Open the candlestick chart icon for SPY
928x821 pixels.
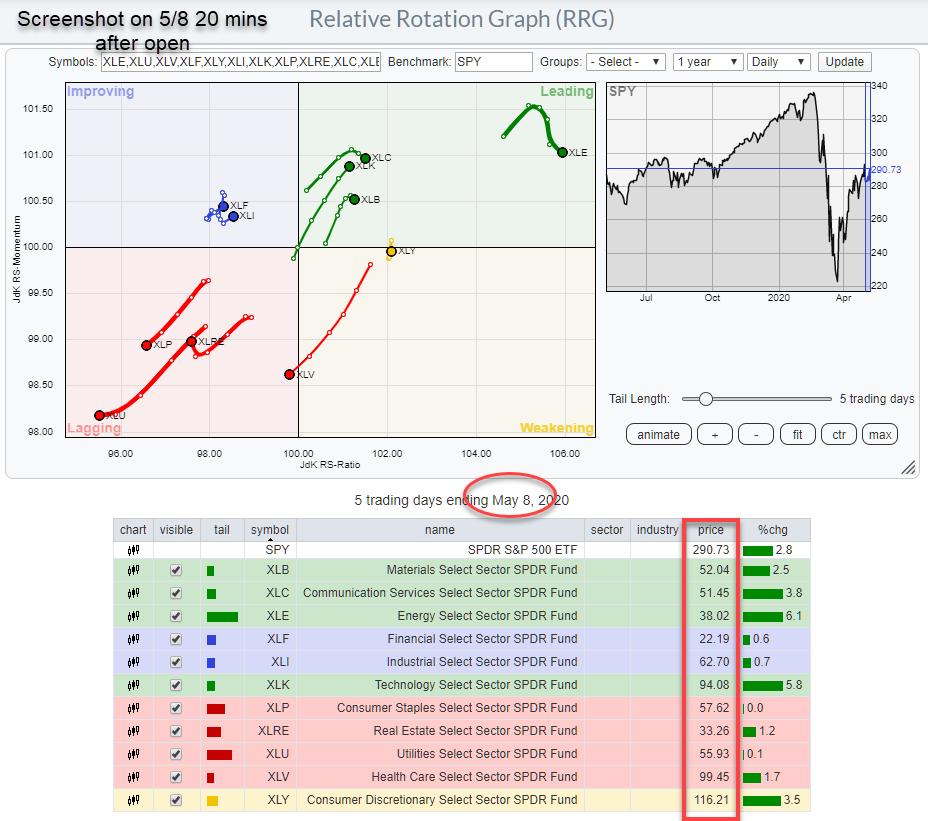[x=133, y=550]
